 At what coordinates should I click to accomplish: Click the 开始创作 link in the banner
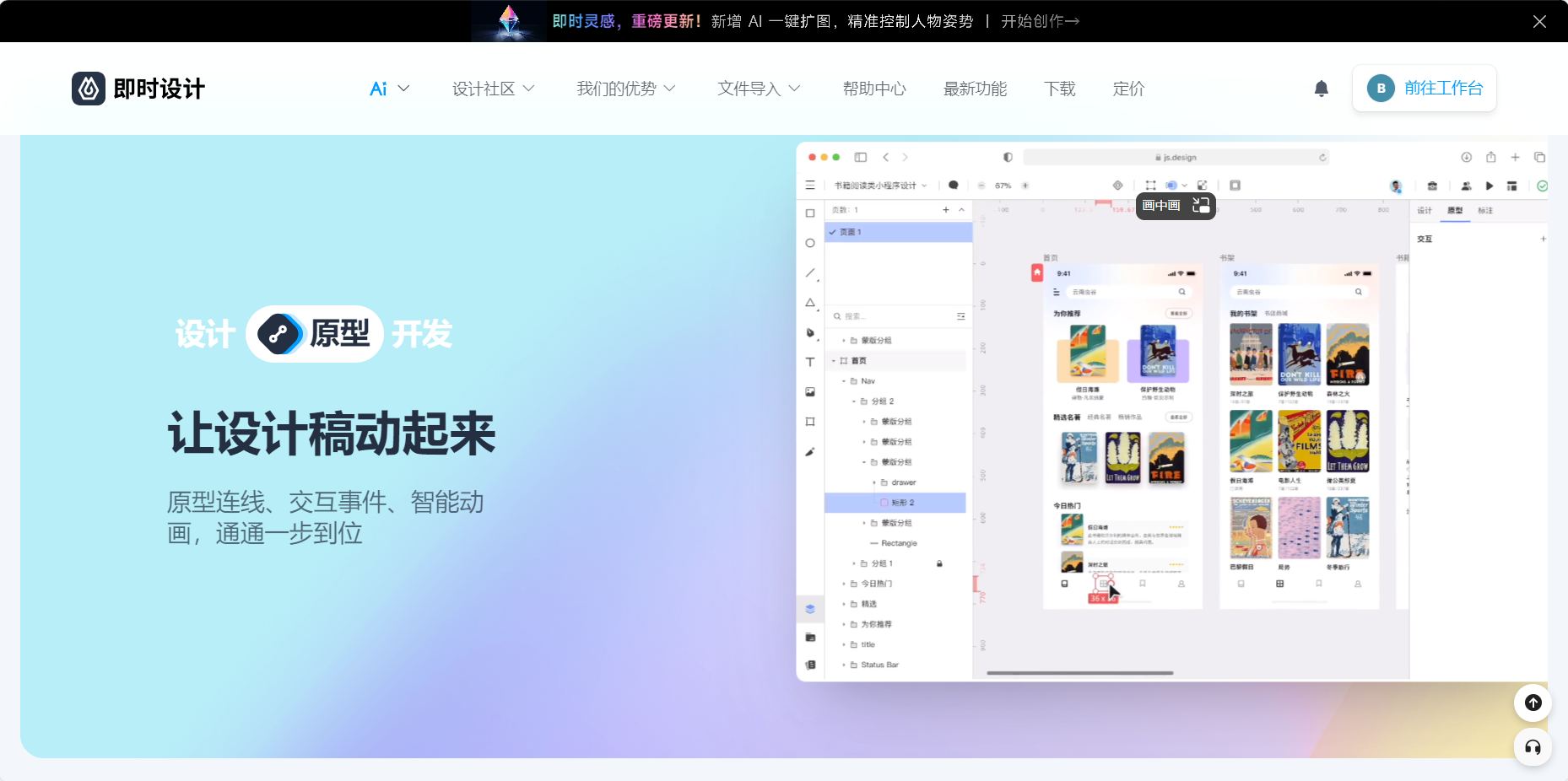pos(1040,21)
